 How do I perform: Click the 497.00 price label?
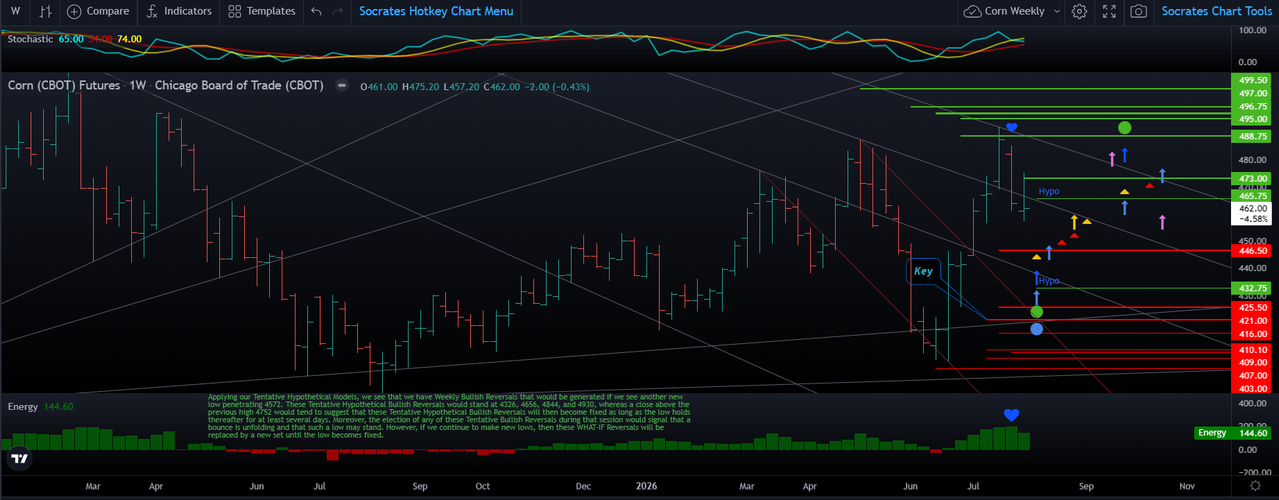click(x=1253, y=93)
